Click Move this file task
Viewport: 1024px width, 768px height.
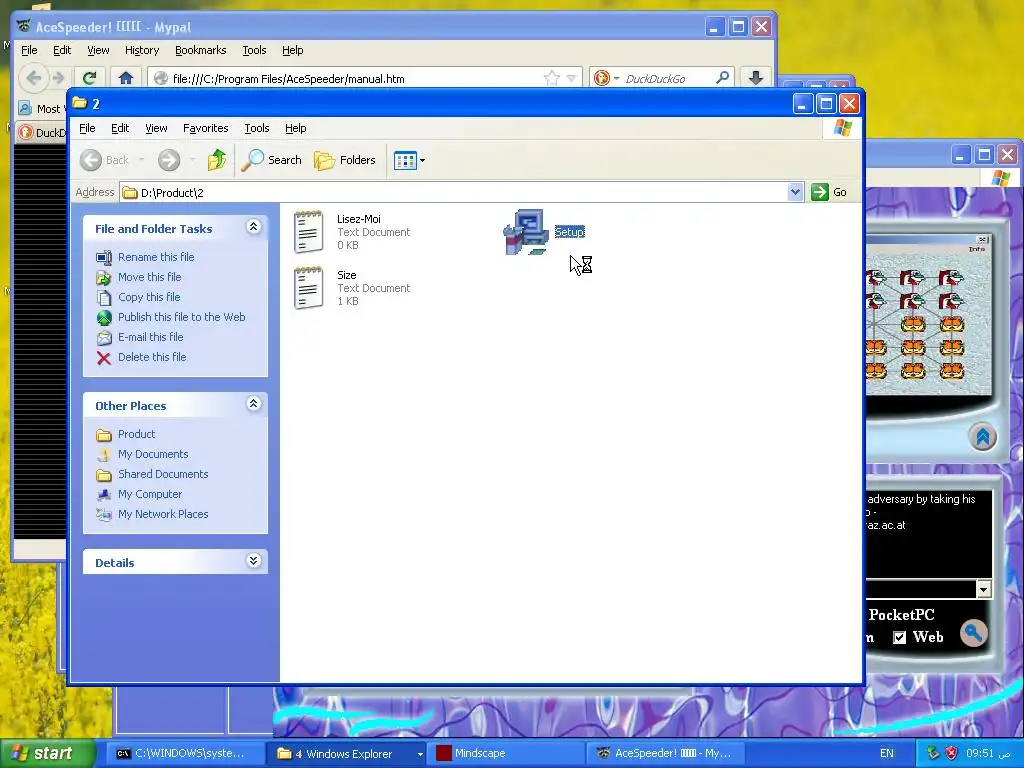click(x=149, y=277)
